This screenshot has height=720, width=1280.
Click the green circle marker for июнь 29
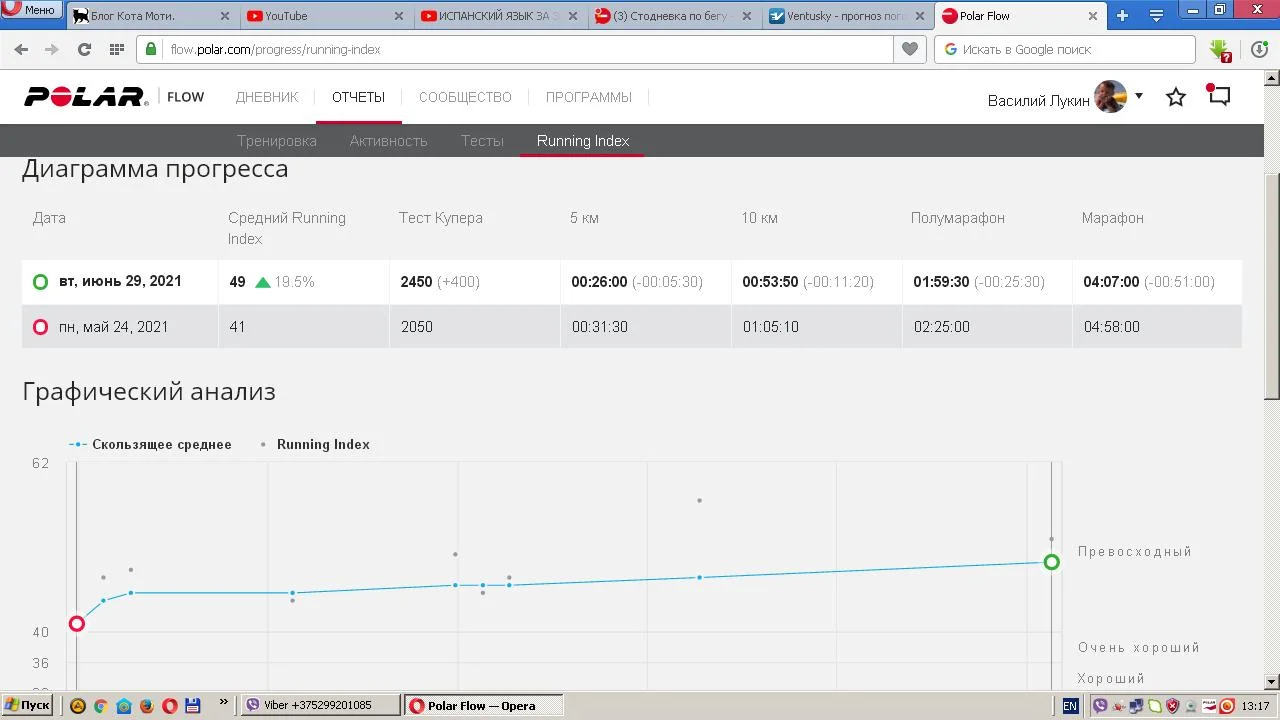tap(40, 282)
